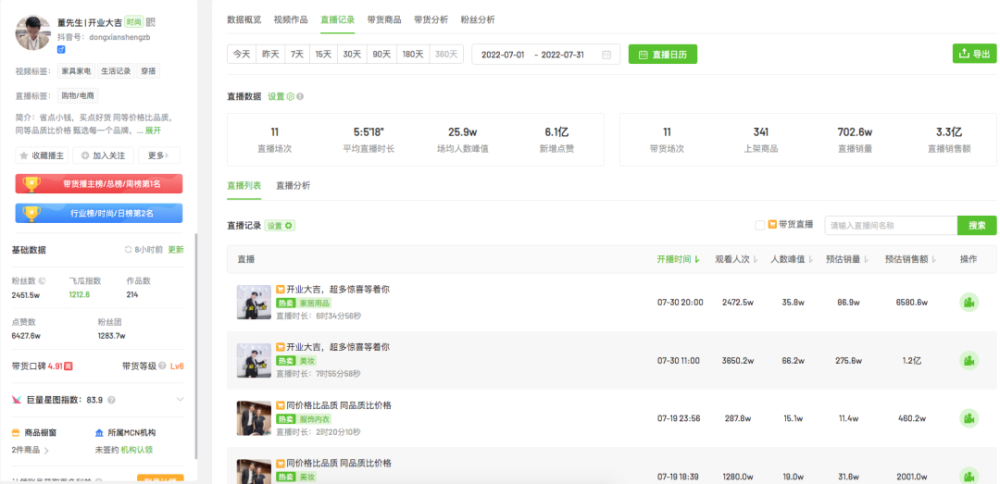Click the star icon on 收藏播主

click(24, 155)
